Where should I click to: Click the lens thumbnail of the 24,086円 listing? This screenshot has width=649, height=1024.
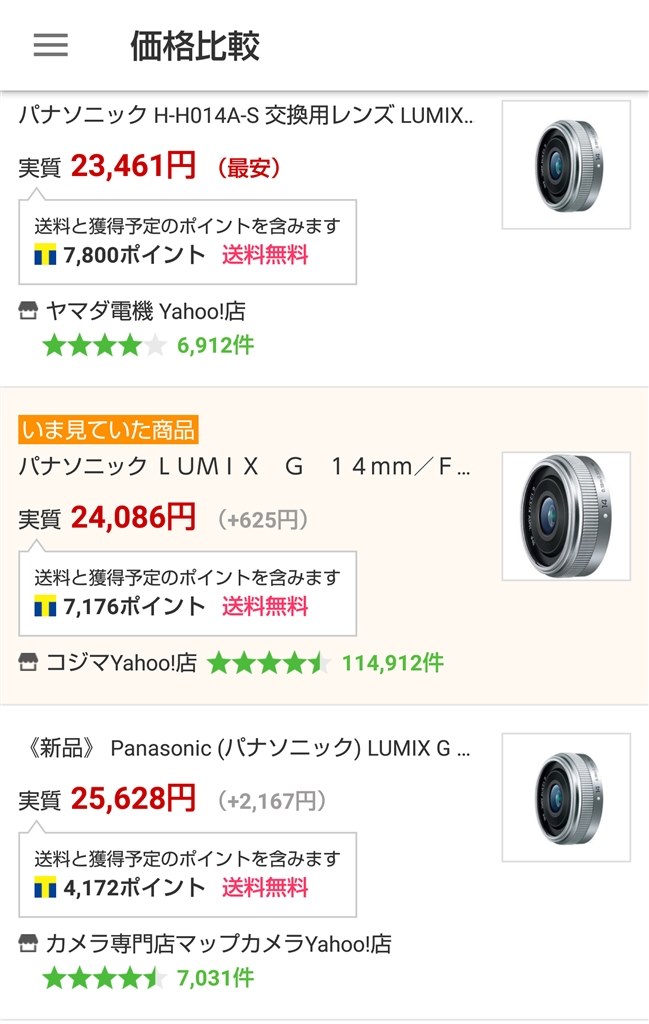point(566,516)
